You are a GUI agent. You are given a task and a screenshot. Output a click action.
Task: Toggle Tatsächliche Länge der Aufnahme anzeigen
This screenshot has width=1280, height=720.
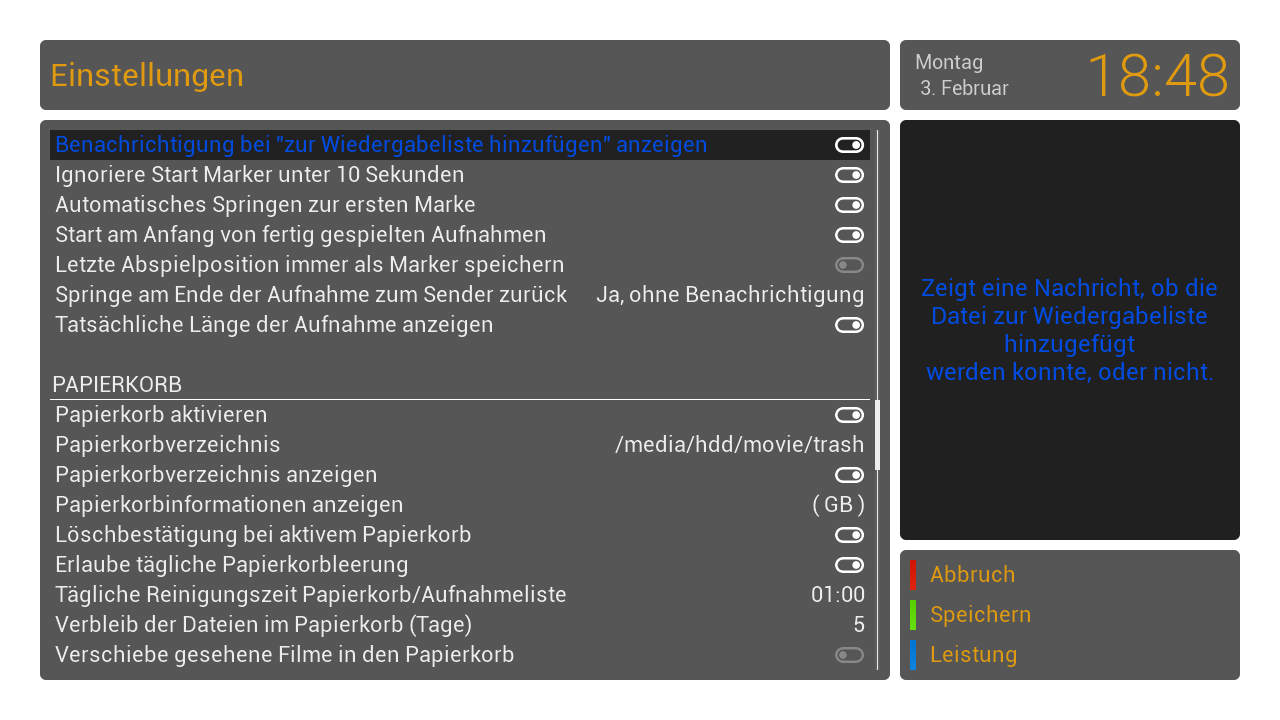pyautogui.click(x=849, y=325)
